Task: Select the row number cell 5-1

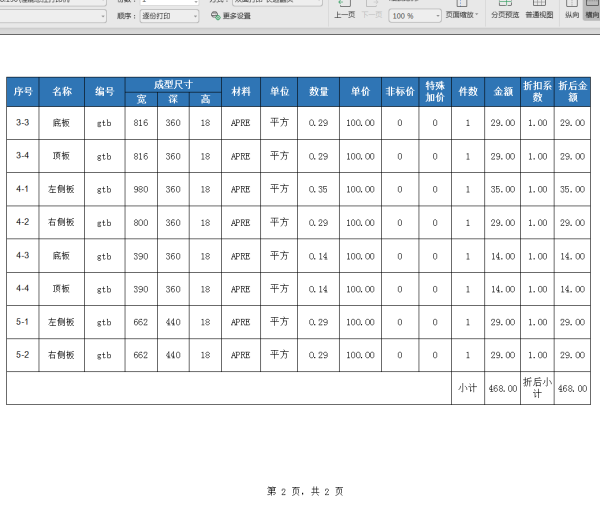Action: click(x=23, y=322)
